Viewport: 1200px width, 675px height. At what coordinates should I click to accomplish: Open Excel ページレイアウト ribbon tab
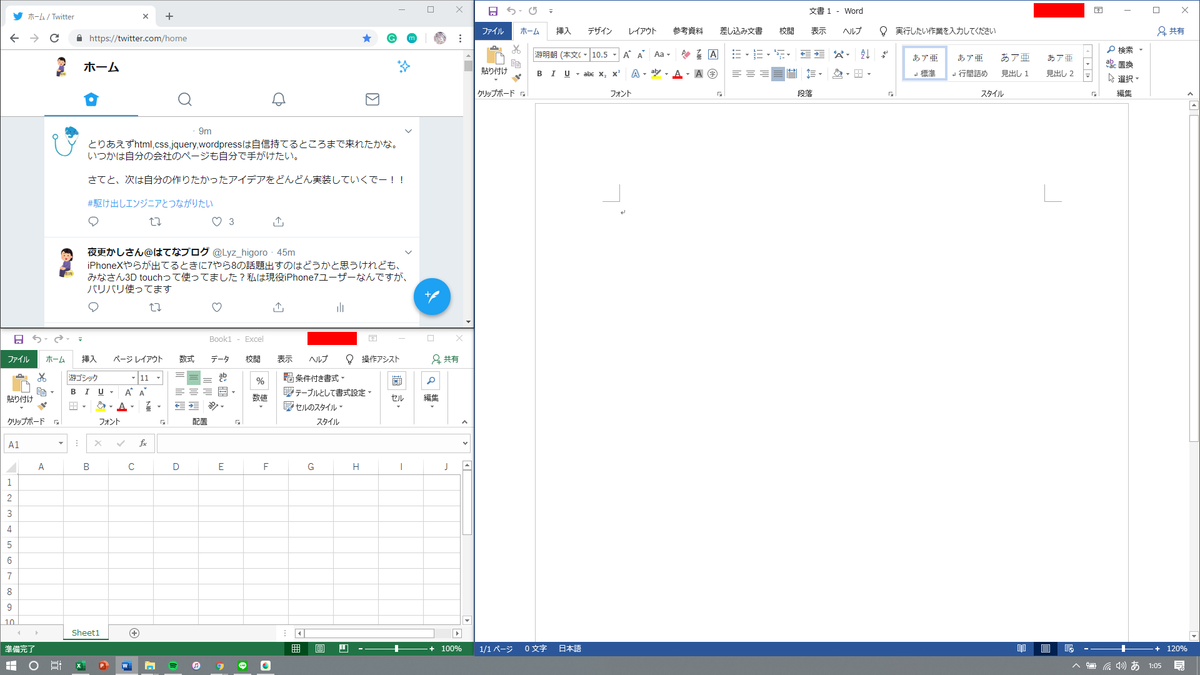(138, 359)
